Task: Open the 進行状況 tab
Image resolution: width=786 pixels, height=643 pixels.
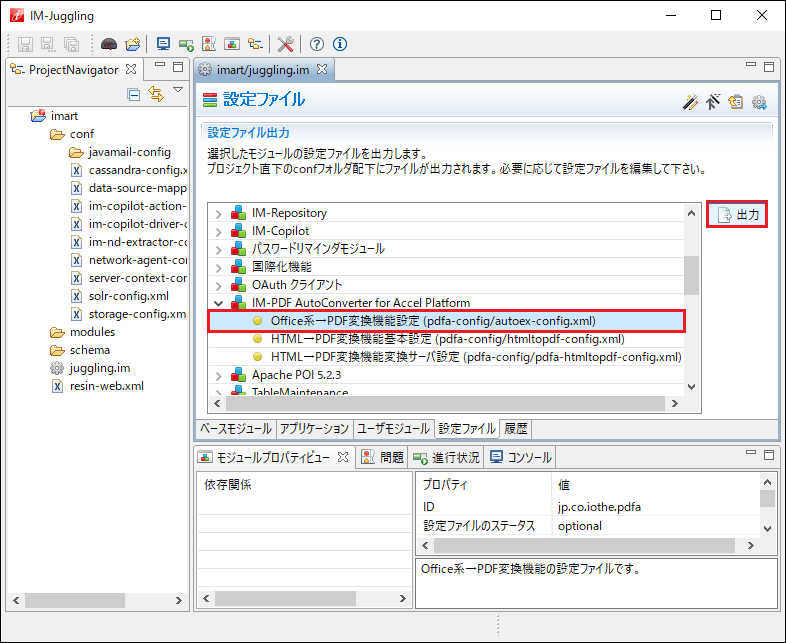Action: click(x=446, y=457)
